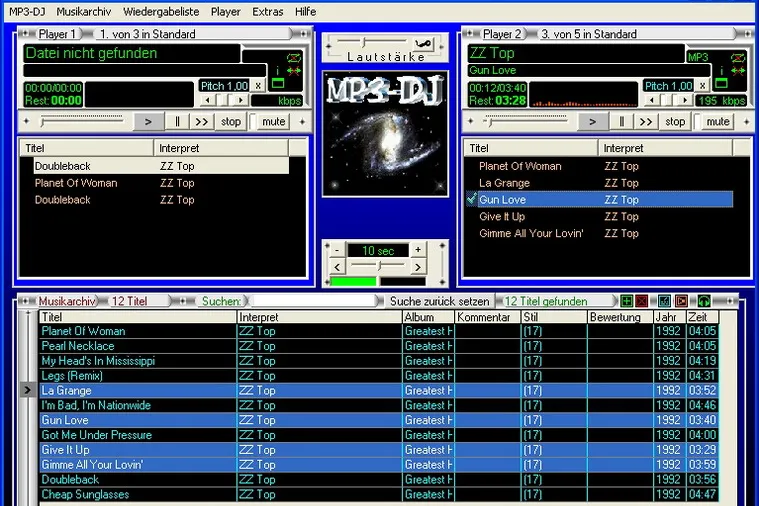The height and width of the screenshot is (506, 759).
Task: Click the Musikarchiv panel label
Action: coord(67,301)
